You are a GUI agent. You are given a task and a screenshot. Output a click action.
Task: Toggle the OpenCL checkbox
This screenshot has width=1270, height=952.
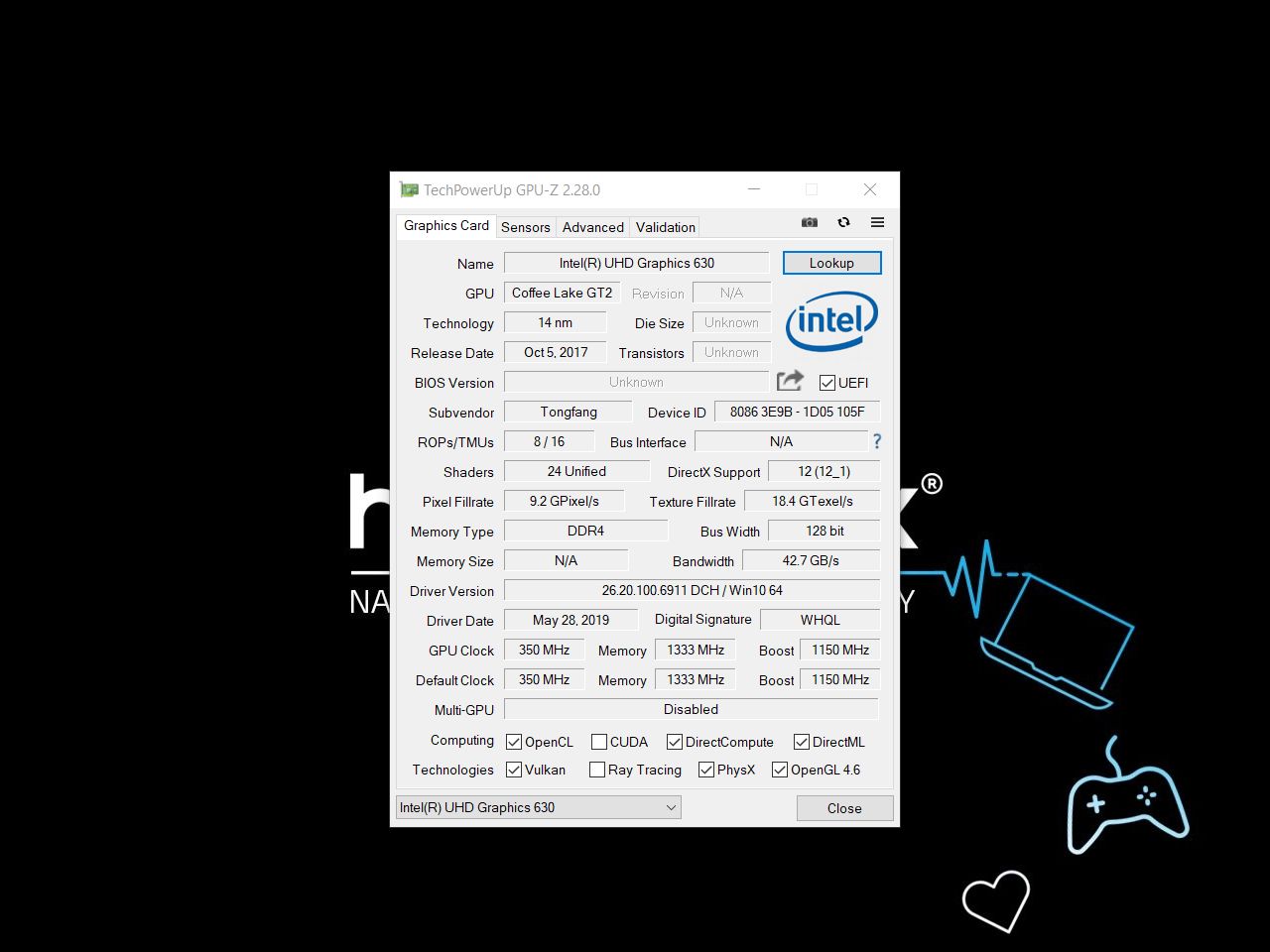514,742
